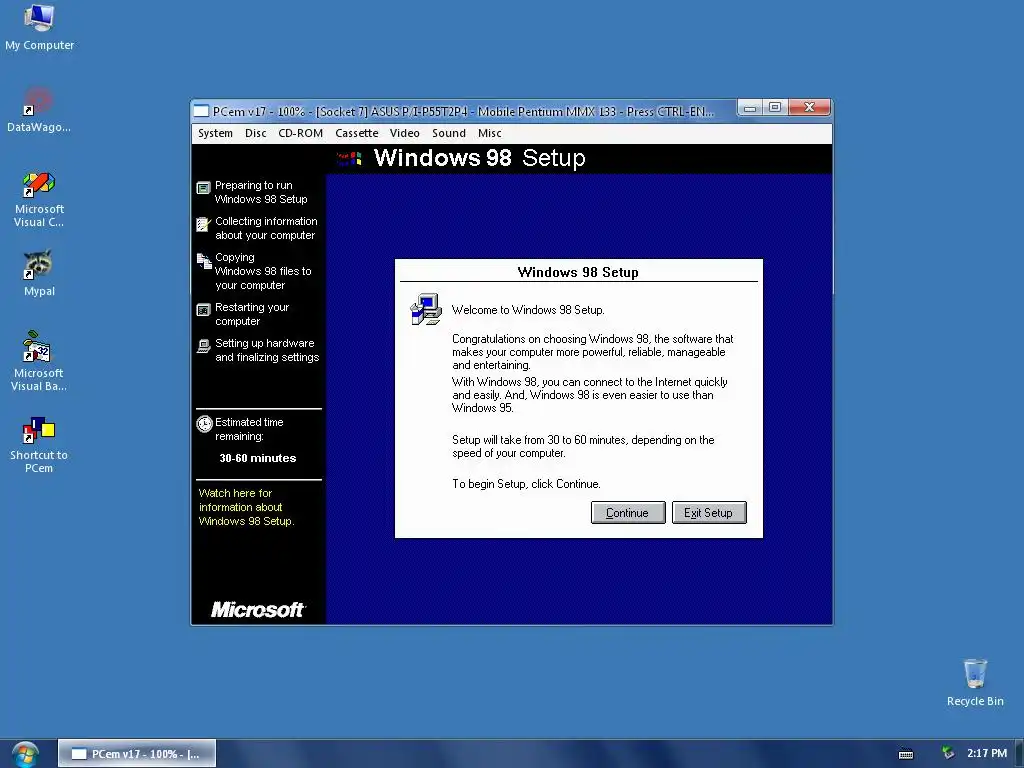Launch Microsoft Visual C... shortcut

39,199
